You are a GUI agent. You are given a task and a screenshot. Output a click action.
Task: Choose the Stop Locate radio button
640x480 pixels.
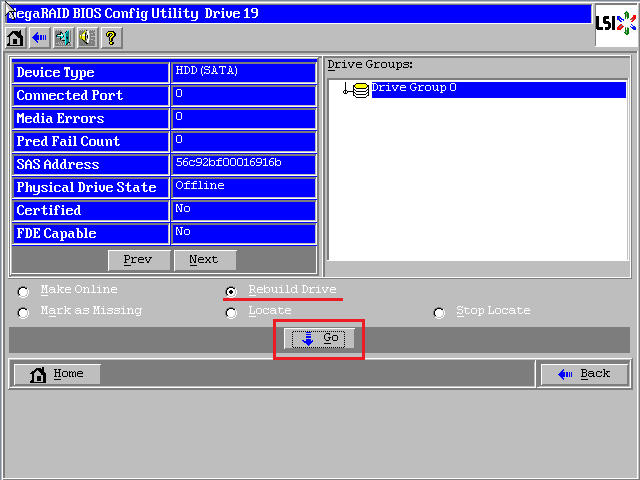point(439,312)
